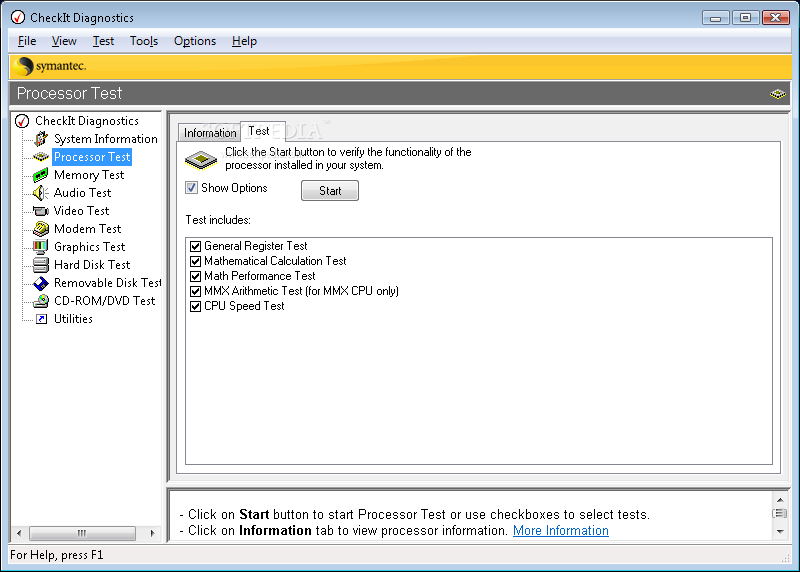Click the Hard Disk Test drive icon
800x572 pixels.
point(41,265)
